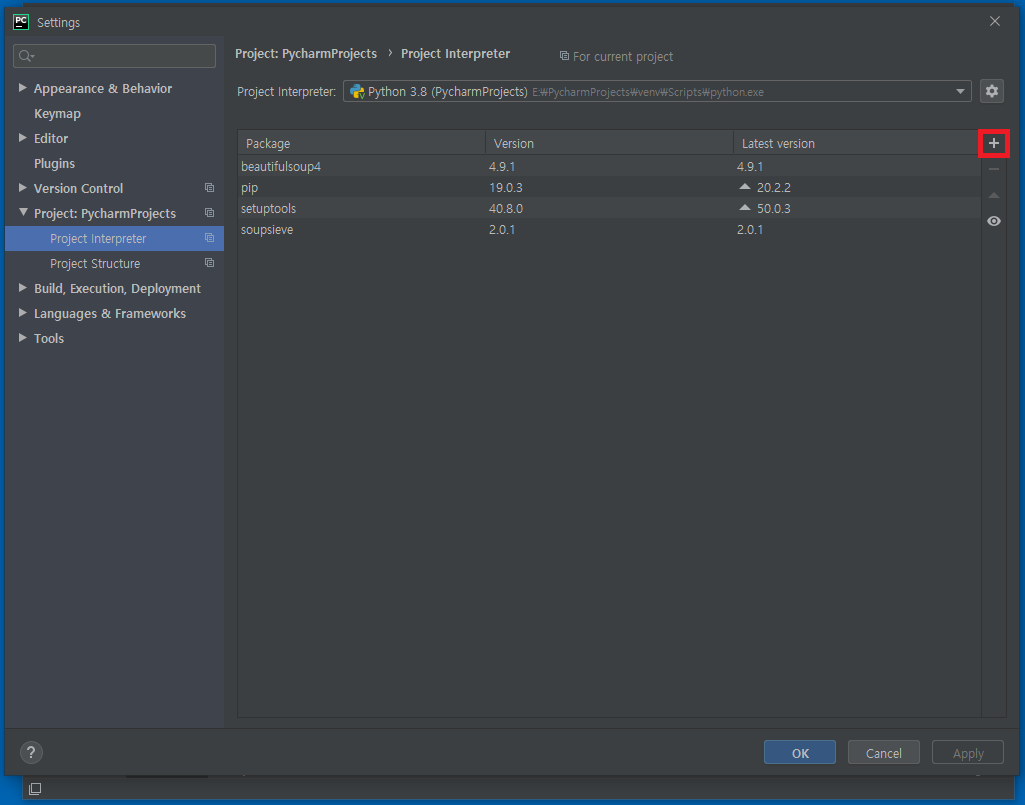Select the soupsieve package row
The image size is (1025, 805).
pos(609,229)
